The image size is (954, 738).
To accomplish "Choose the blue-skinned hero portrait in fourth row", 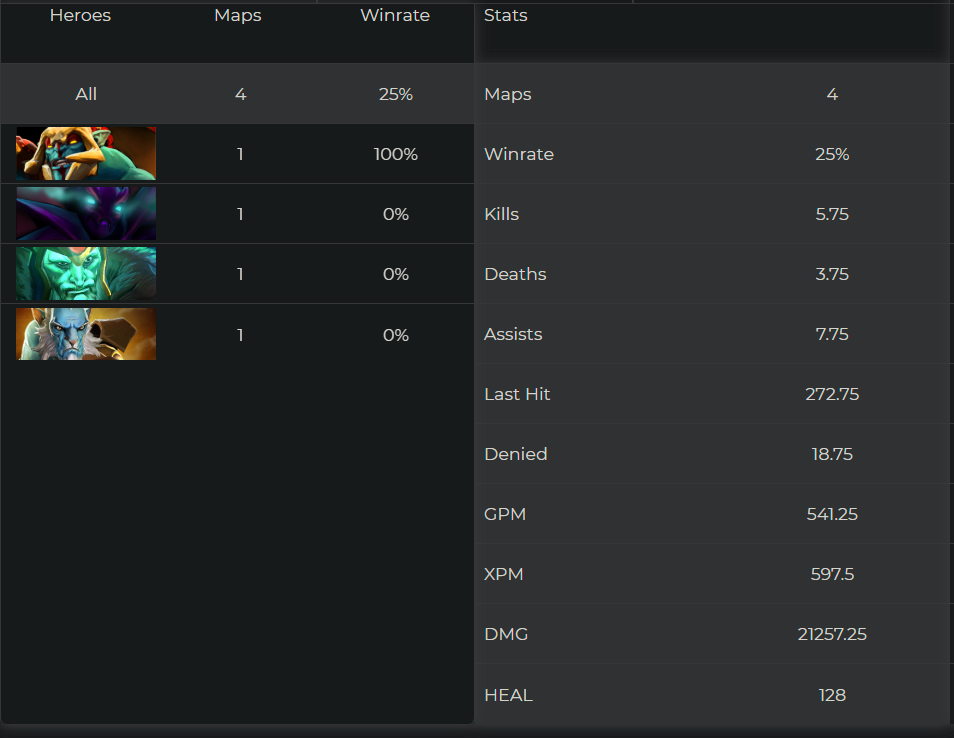I will coord(86,334).
